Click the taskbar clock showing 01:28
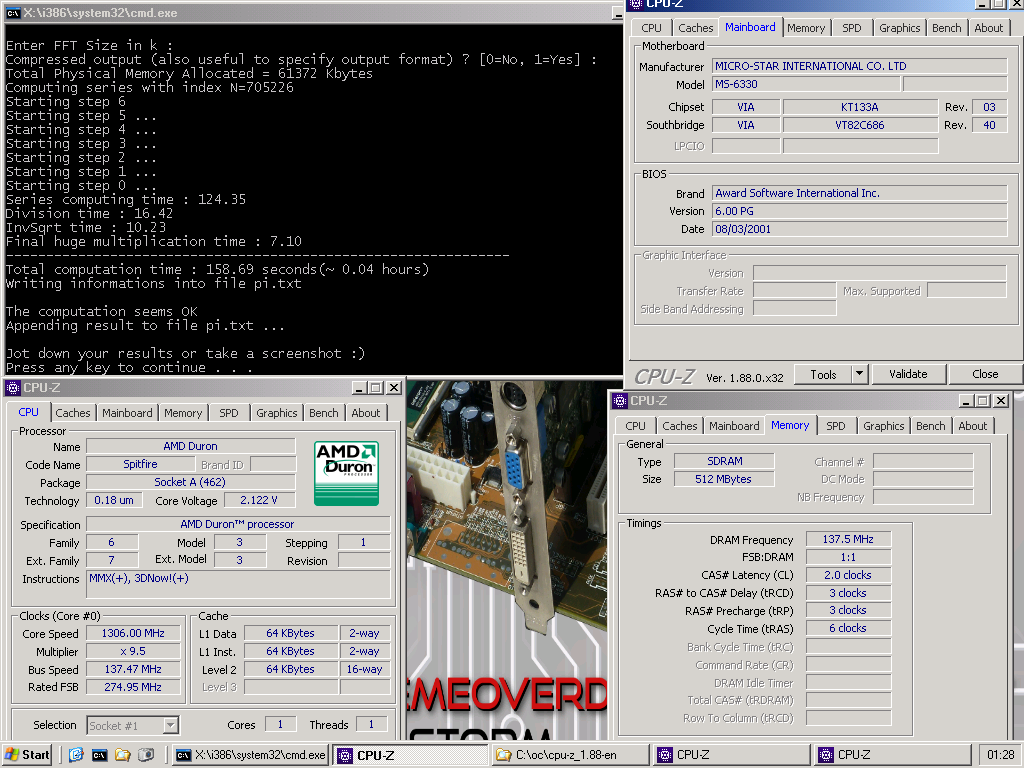This screenshot has height=768, width=1024. pyautogui.click(x=1000, y=755)
